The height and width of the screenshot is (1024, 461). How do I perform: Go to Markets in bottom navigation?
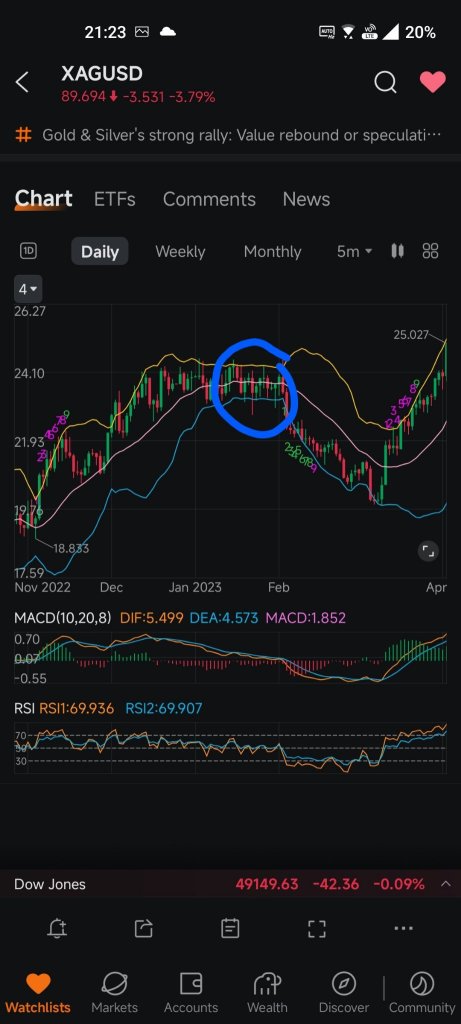coord(115,993)
